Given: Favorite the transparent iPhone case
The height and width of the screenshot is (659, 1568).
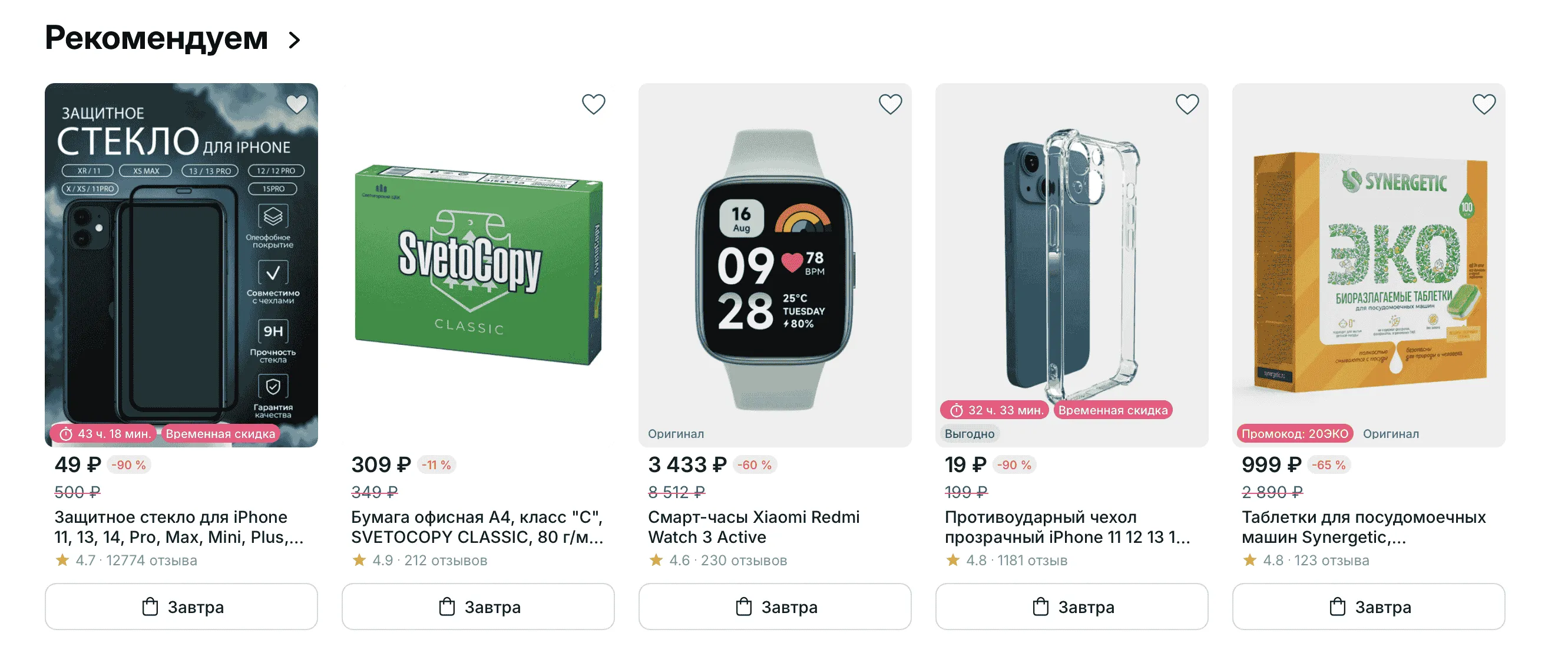Looking at the screenshot, I should click(x=1187, y=104).
